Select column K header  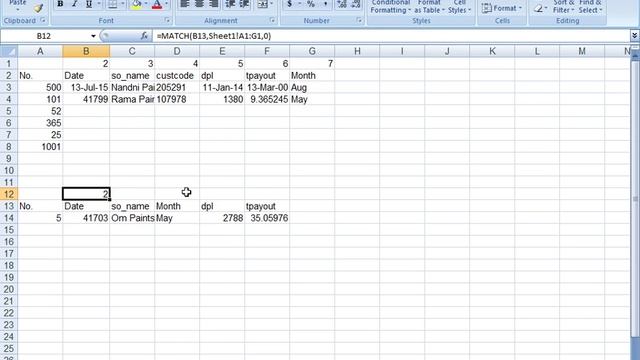(492, 51)
